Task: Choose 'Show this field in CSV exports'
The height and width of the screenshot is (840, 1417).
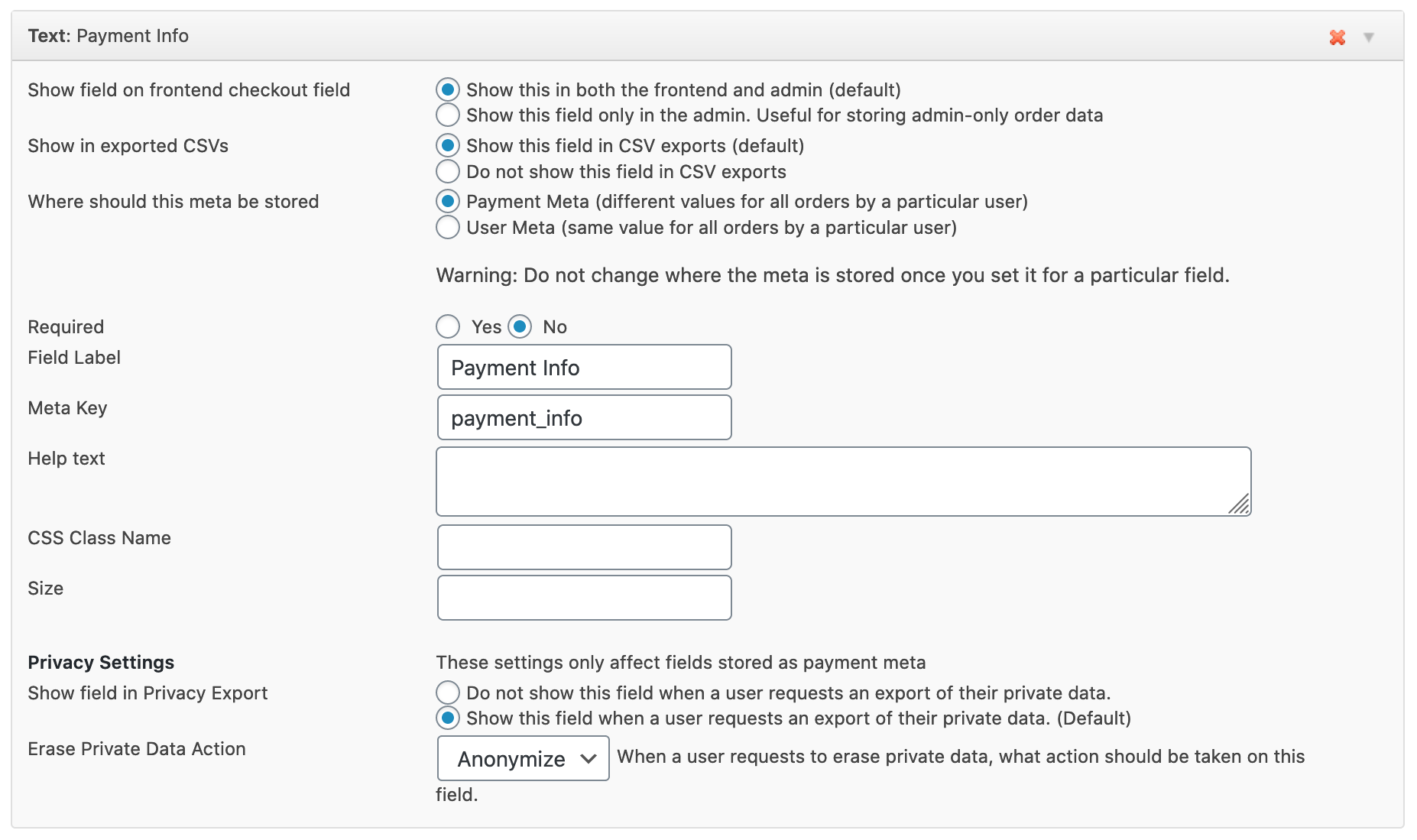Action: tap(448, 145)
